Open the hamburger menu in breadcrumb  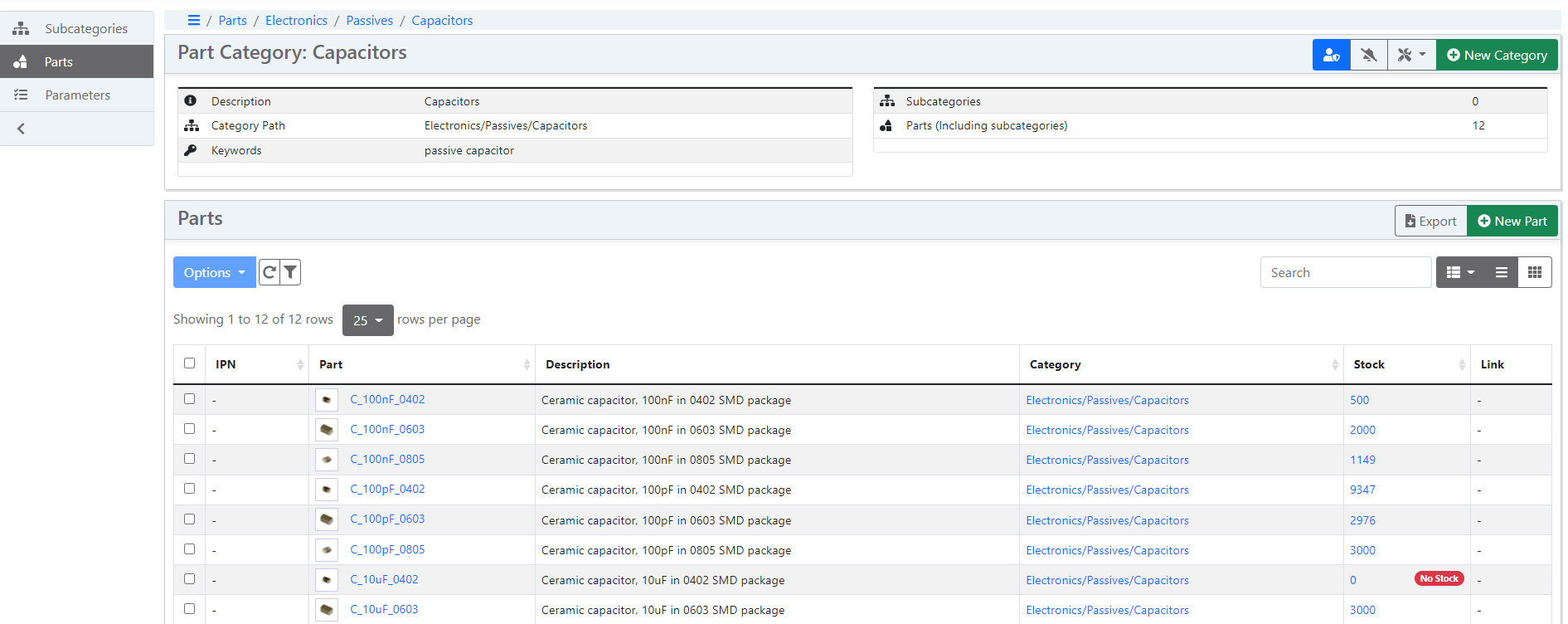(x=194, y=21)
